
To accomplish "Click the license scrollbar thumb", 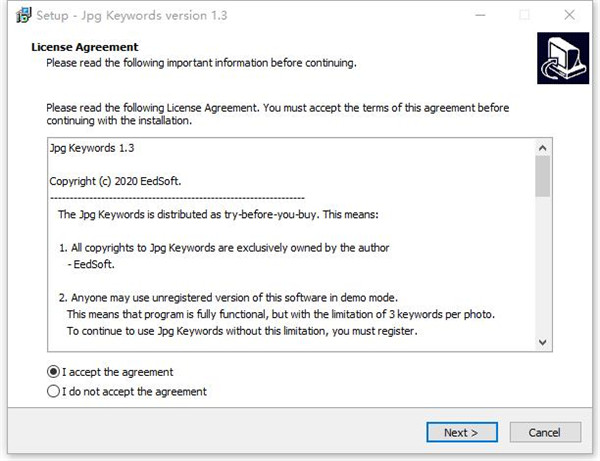I will pyautogui.click(x=543, y=176).
